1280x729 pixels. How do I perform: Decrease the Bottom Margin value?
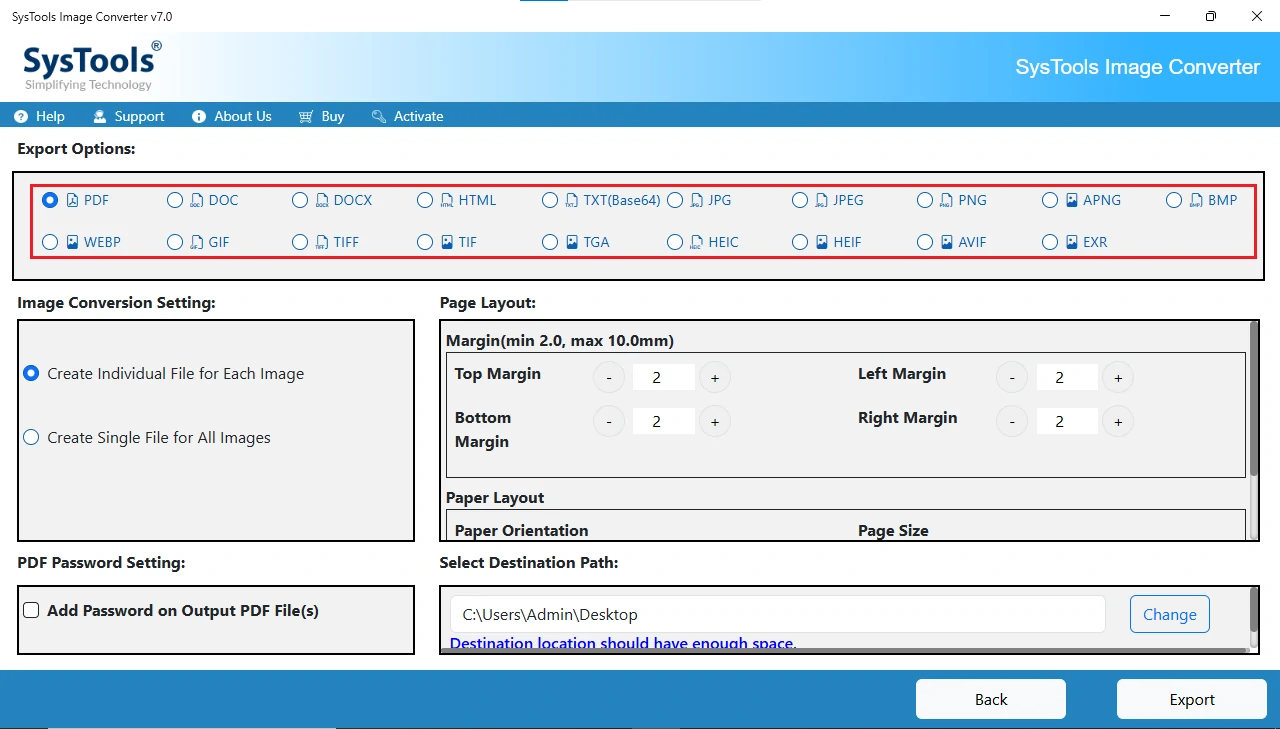609,422
